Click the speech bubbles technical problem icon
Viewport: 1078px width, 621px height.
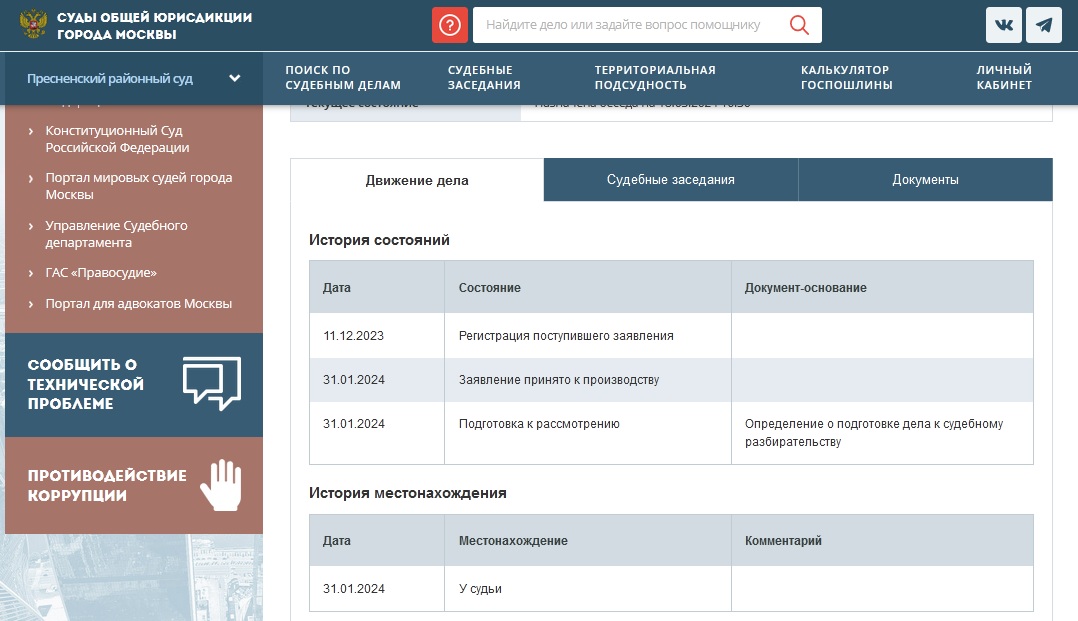click(x=211, y=383)
